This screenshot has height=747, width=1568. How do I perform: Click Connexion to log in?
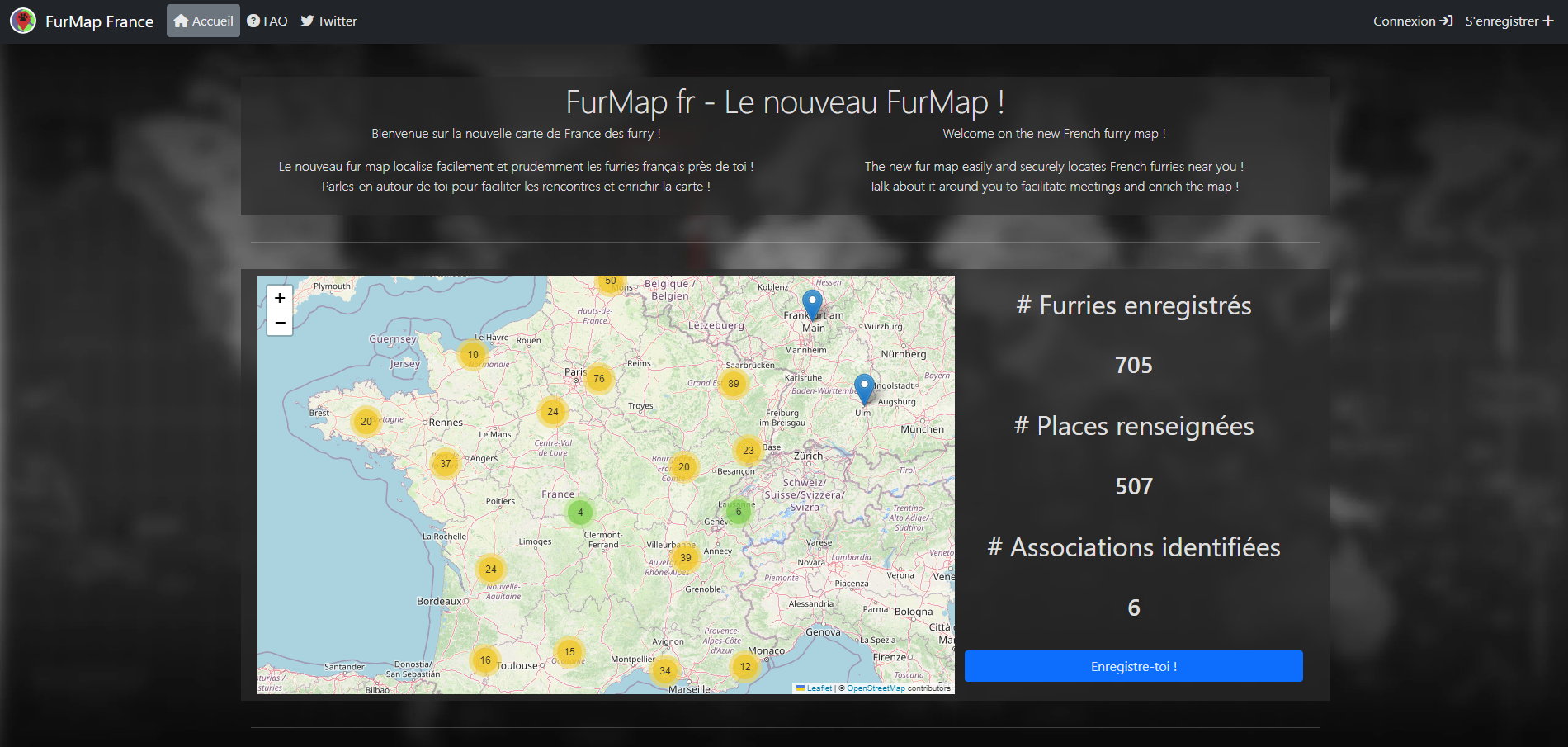pos(1412,21)
